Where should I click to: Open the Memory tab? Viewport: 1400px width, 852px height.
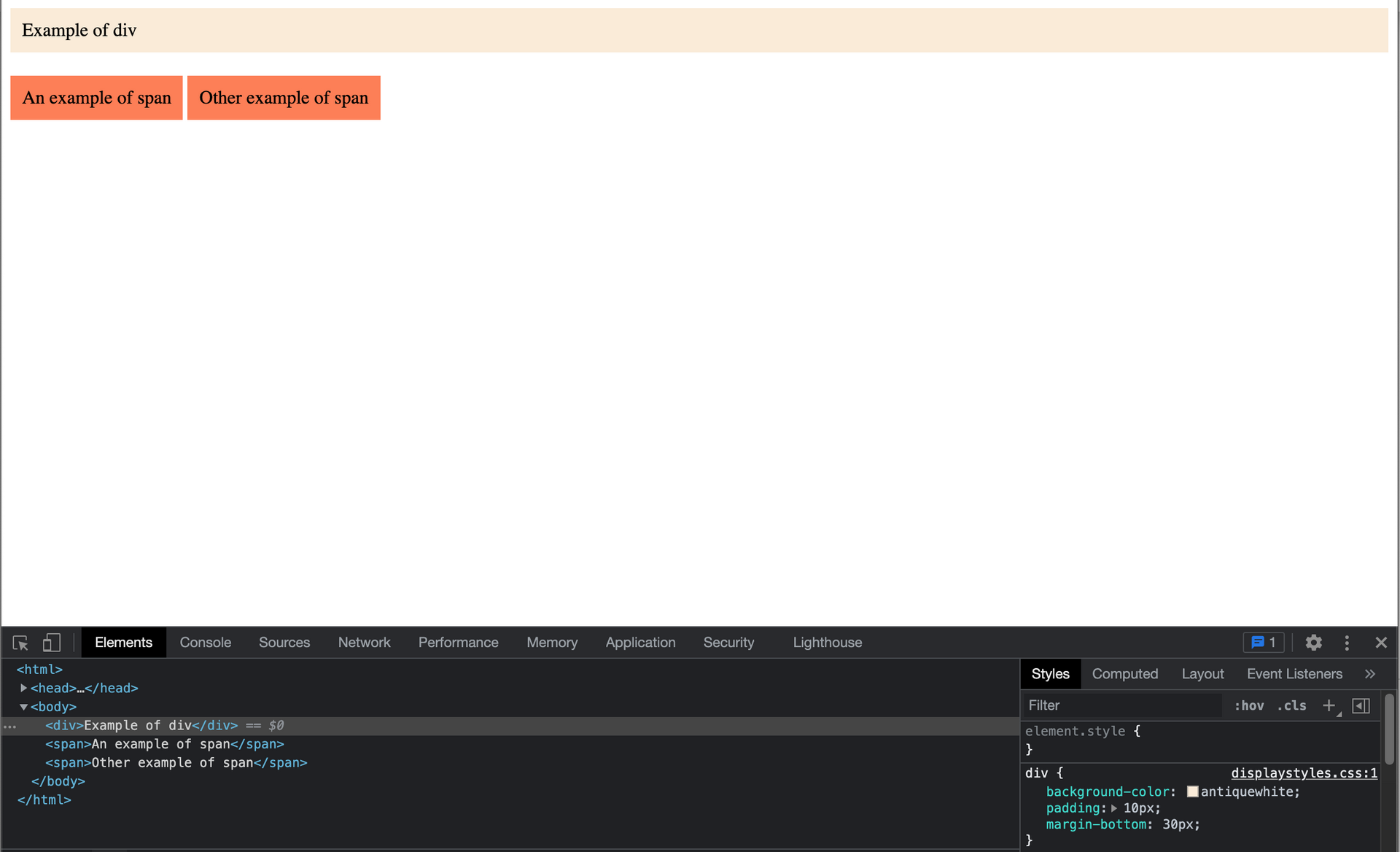tap(552, 643)
